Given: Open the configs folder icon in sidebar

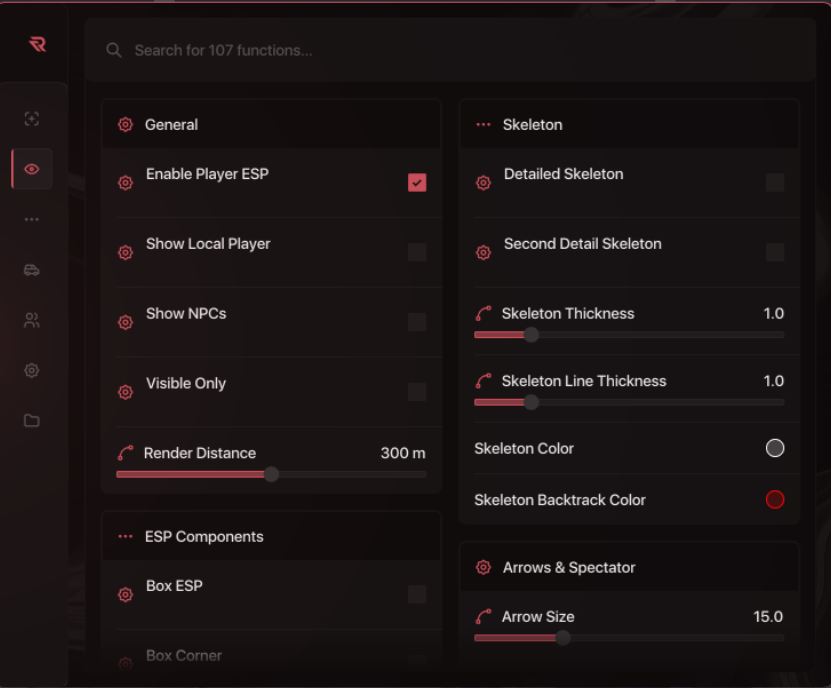Looking at the screenshot, I should [31, 420].
